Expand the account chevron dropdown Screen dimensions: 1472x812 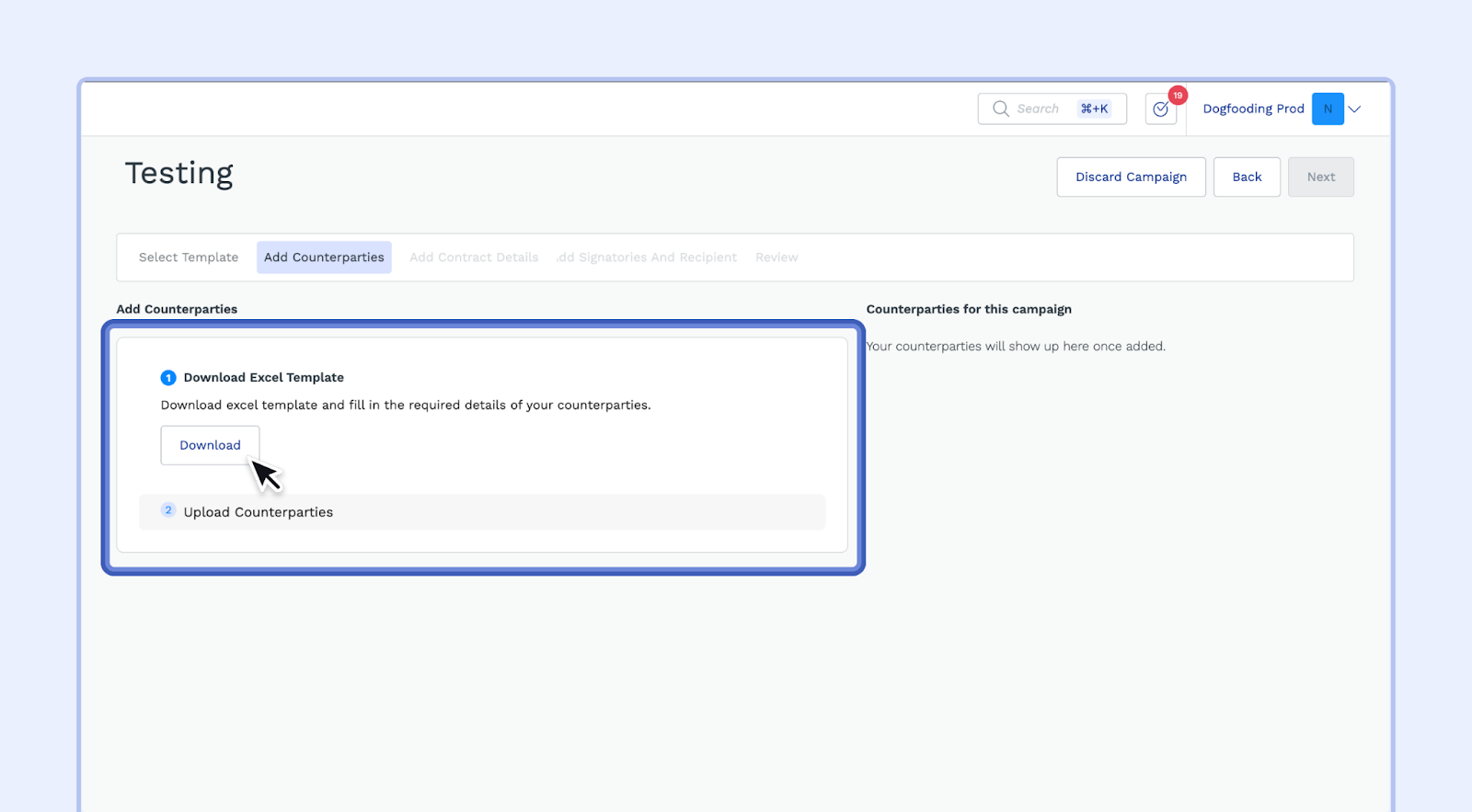pyautogui.click(x=1354, y=109)
